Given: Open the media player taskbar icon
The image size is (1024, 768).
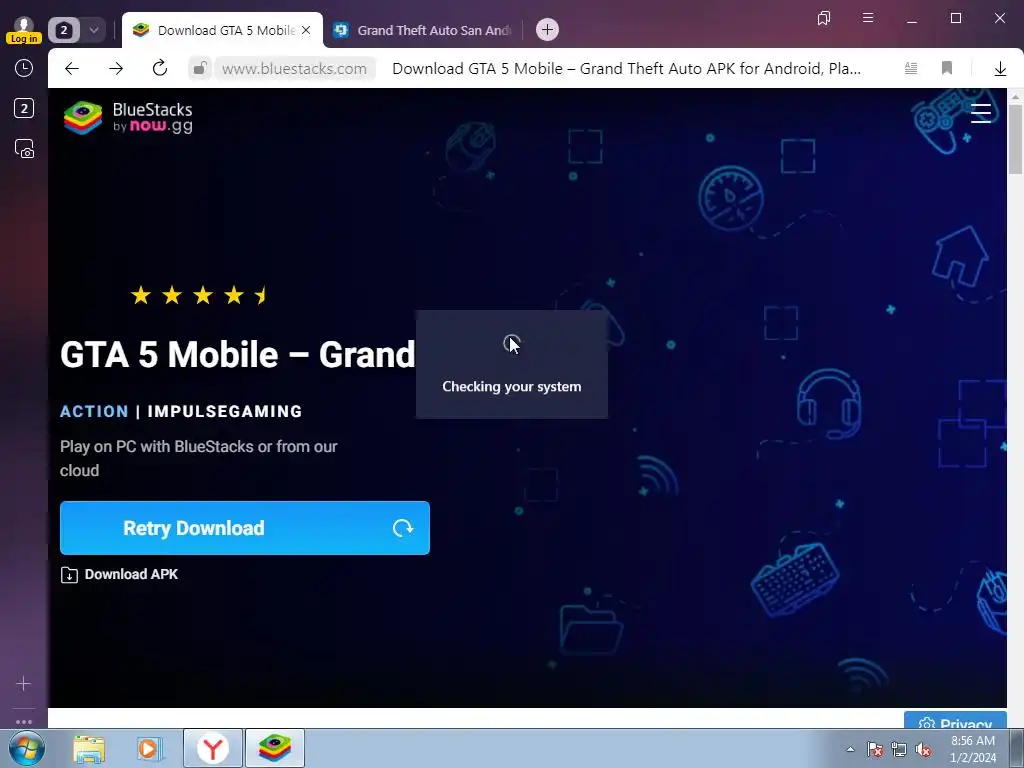Looking at the screenshot, I should click(149, 748).
